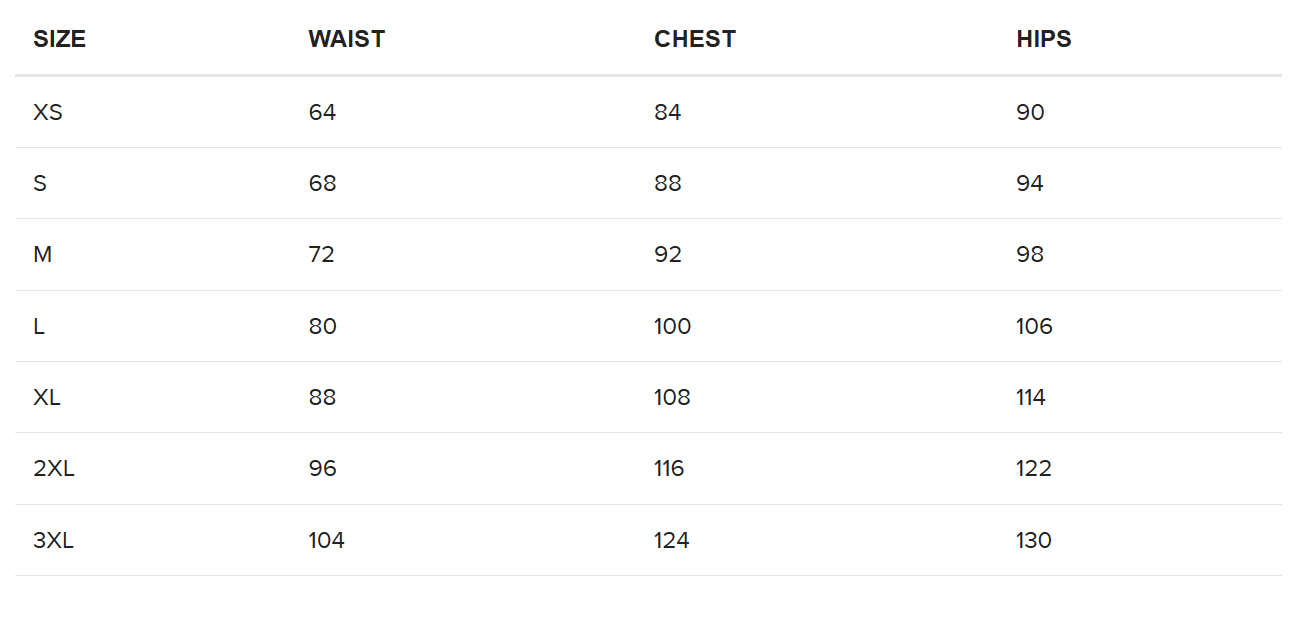
Task: Click the L waist value 80
Action: 322,326
